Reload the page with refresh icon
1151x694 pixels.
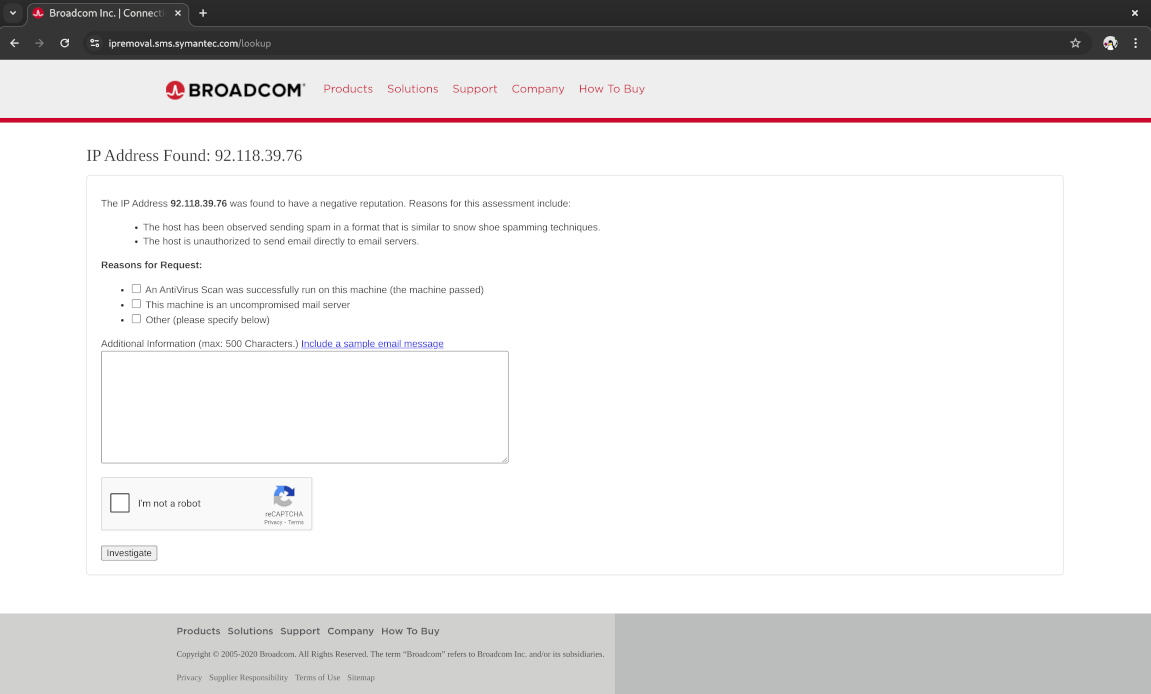click(x=65, y=43)
